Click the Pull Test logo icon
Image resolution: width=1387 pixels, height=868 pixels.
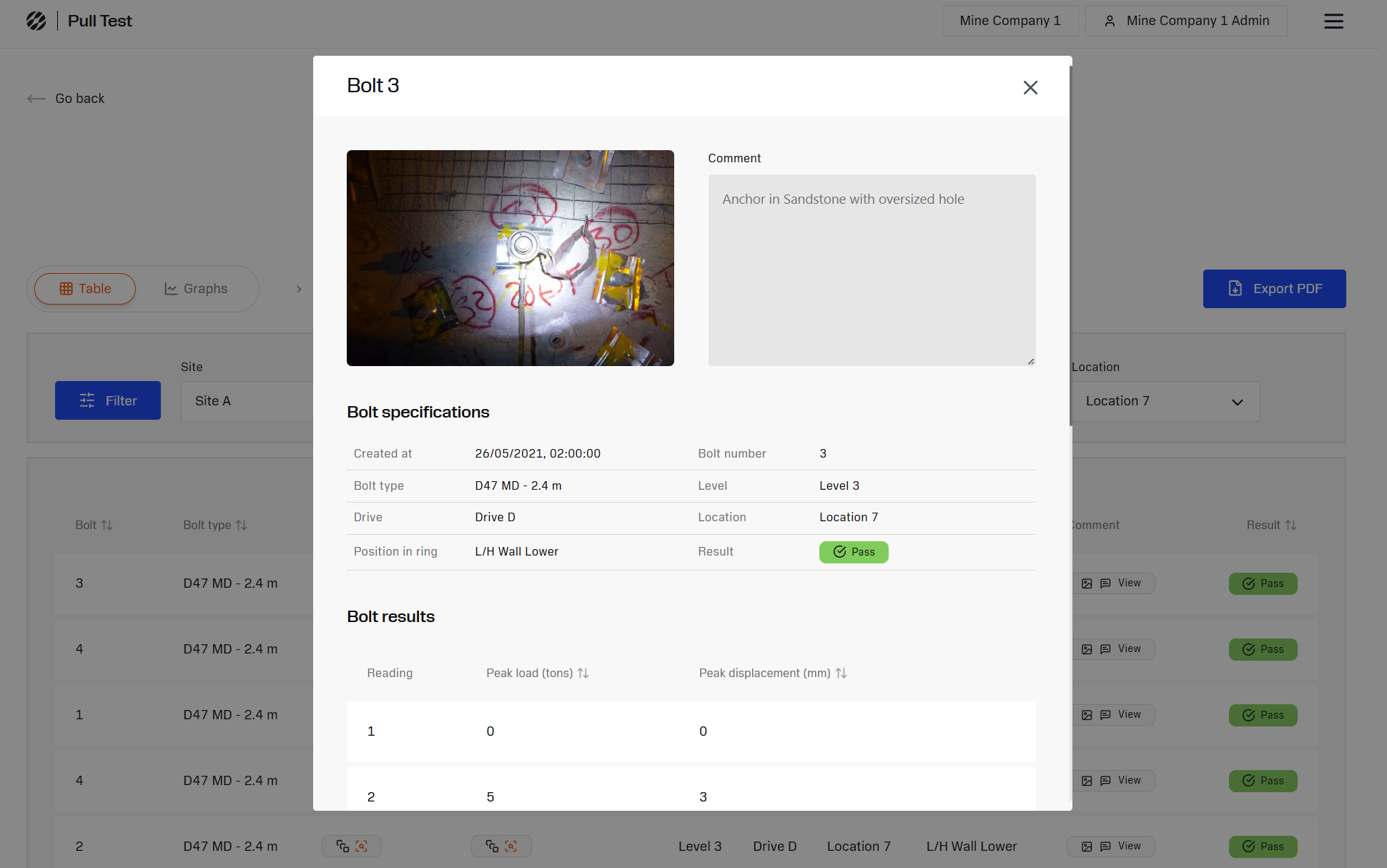click(36, 21)
